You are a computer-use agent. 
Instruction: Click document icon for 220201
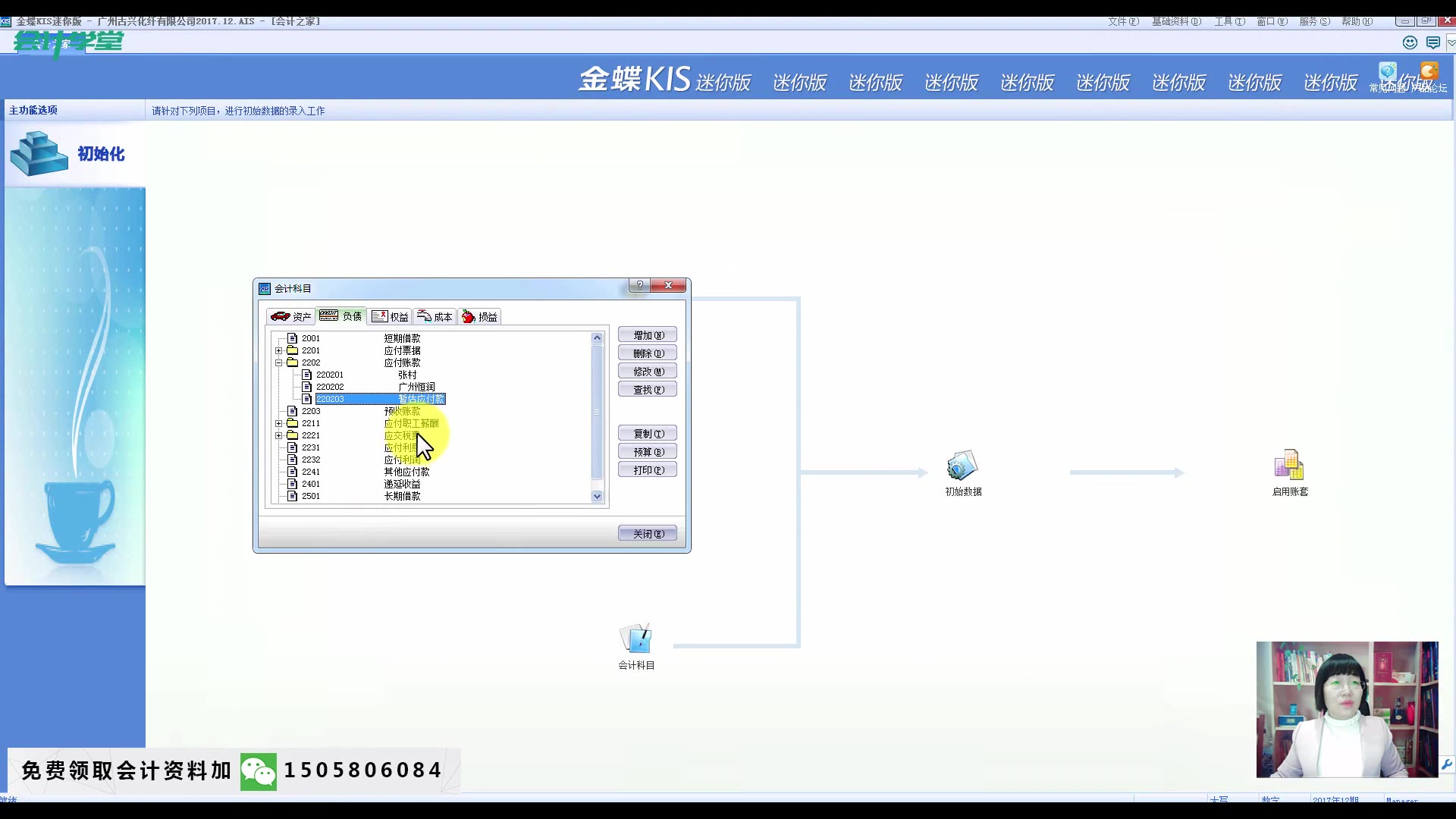306,375
